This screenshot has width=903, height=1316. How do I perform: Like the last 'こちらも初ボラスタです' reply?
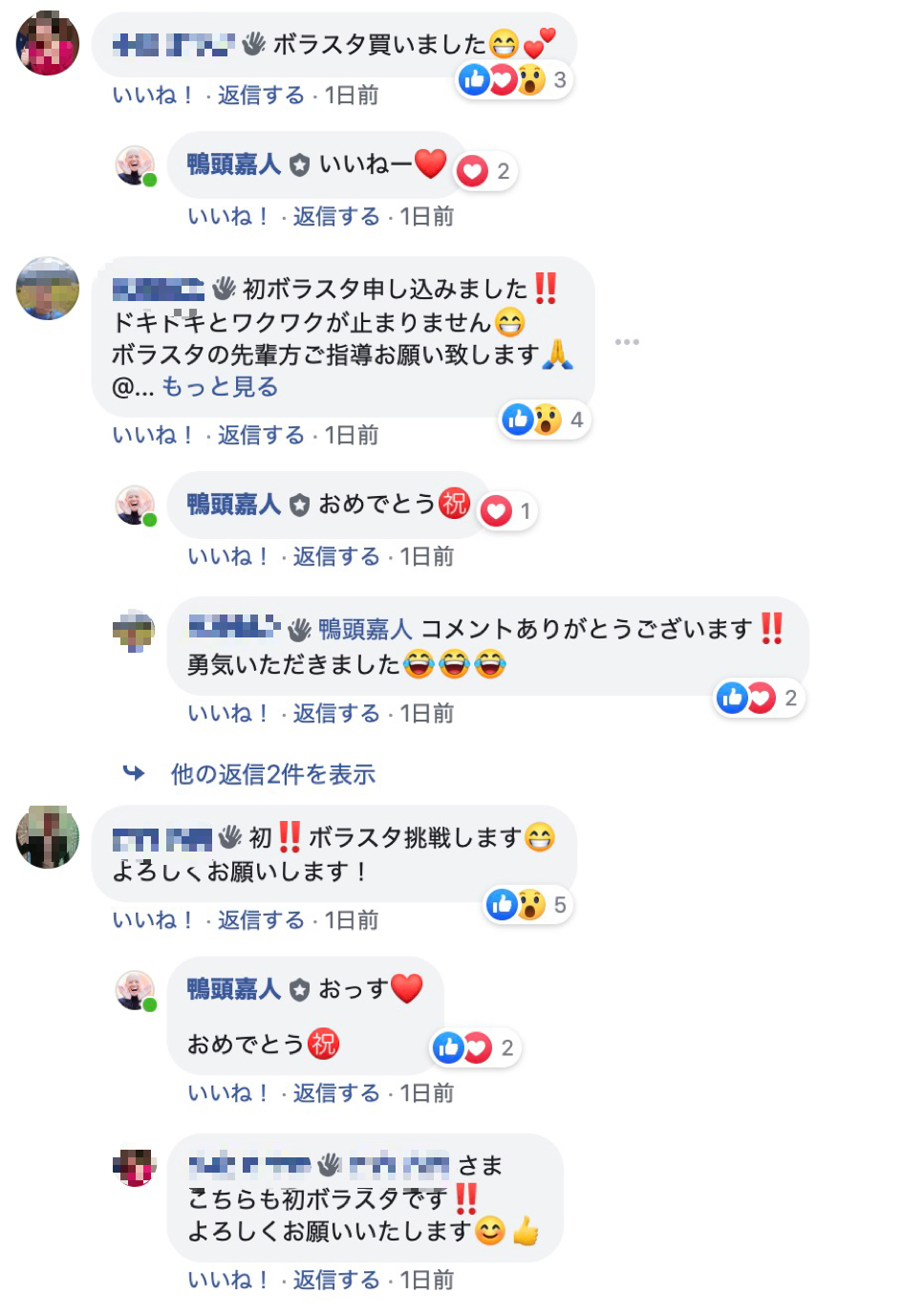click(229, 1280)
